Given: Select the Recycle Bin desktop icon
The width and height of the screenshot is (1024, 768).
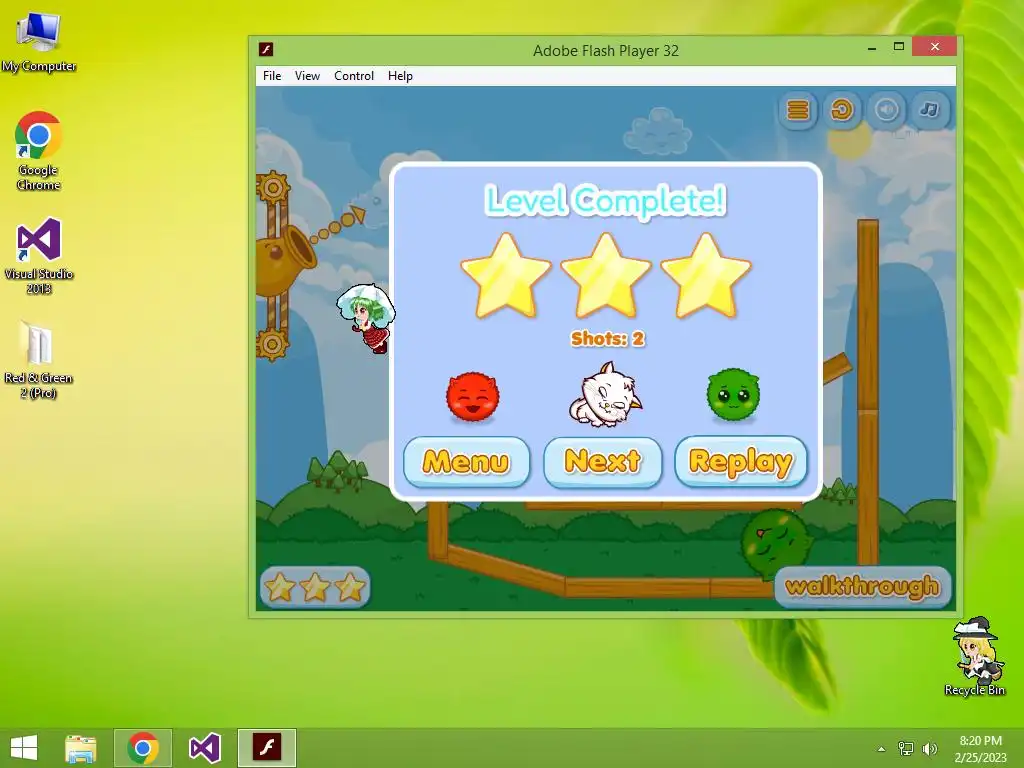Looking at the screenshot, I should [974, 656].
